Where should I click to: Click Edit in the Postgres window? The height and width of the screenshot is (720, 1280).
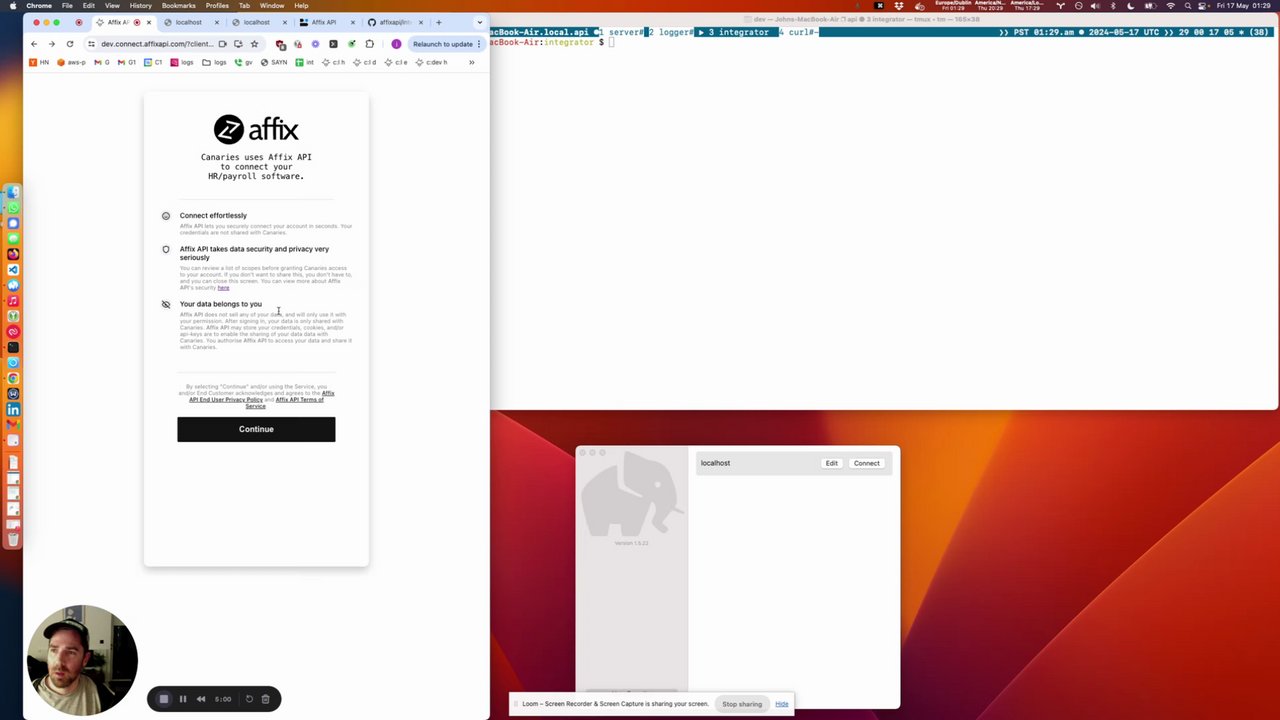831,463
